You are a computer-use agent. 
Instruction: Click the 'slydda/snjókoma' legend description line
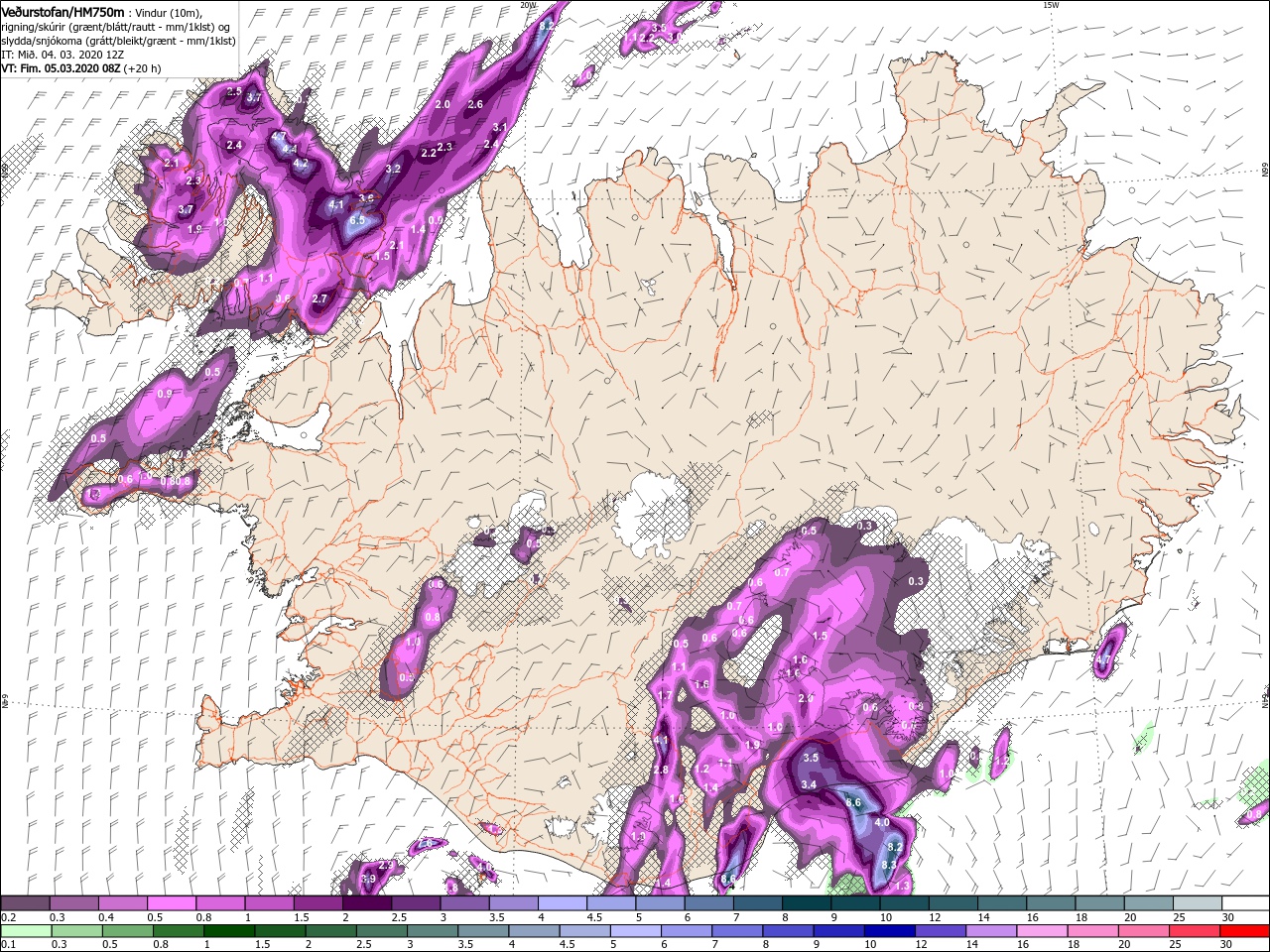coord(117,41)
